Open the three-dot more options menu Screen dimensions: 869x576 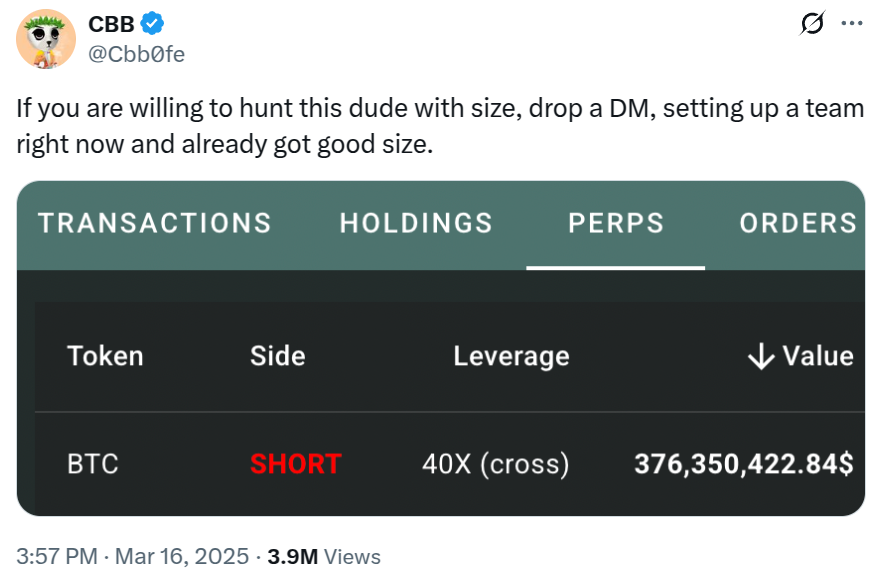click(x=850, y=24)
